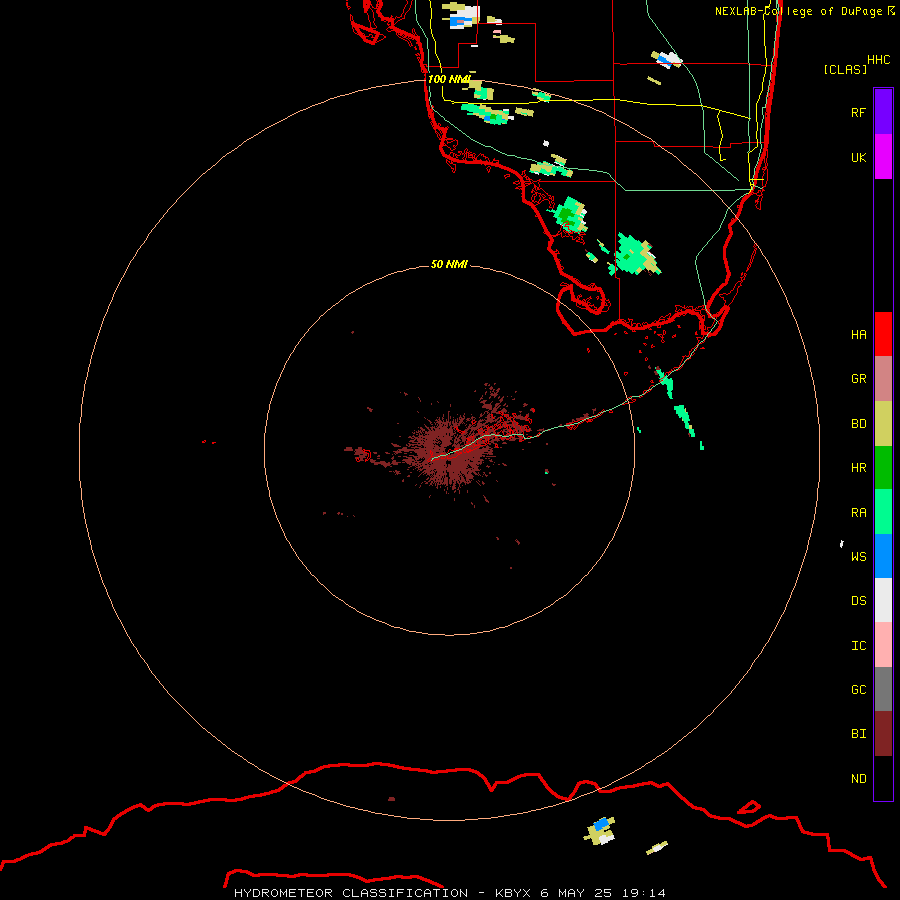Select the BD yellow legend block
The width and height of the screenshot is (900, 900).
(883, 424)
